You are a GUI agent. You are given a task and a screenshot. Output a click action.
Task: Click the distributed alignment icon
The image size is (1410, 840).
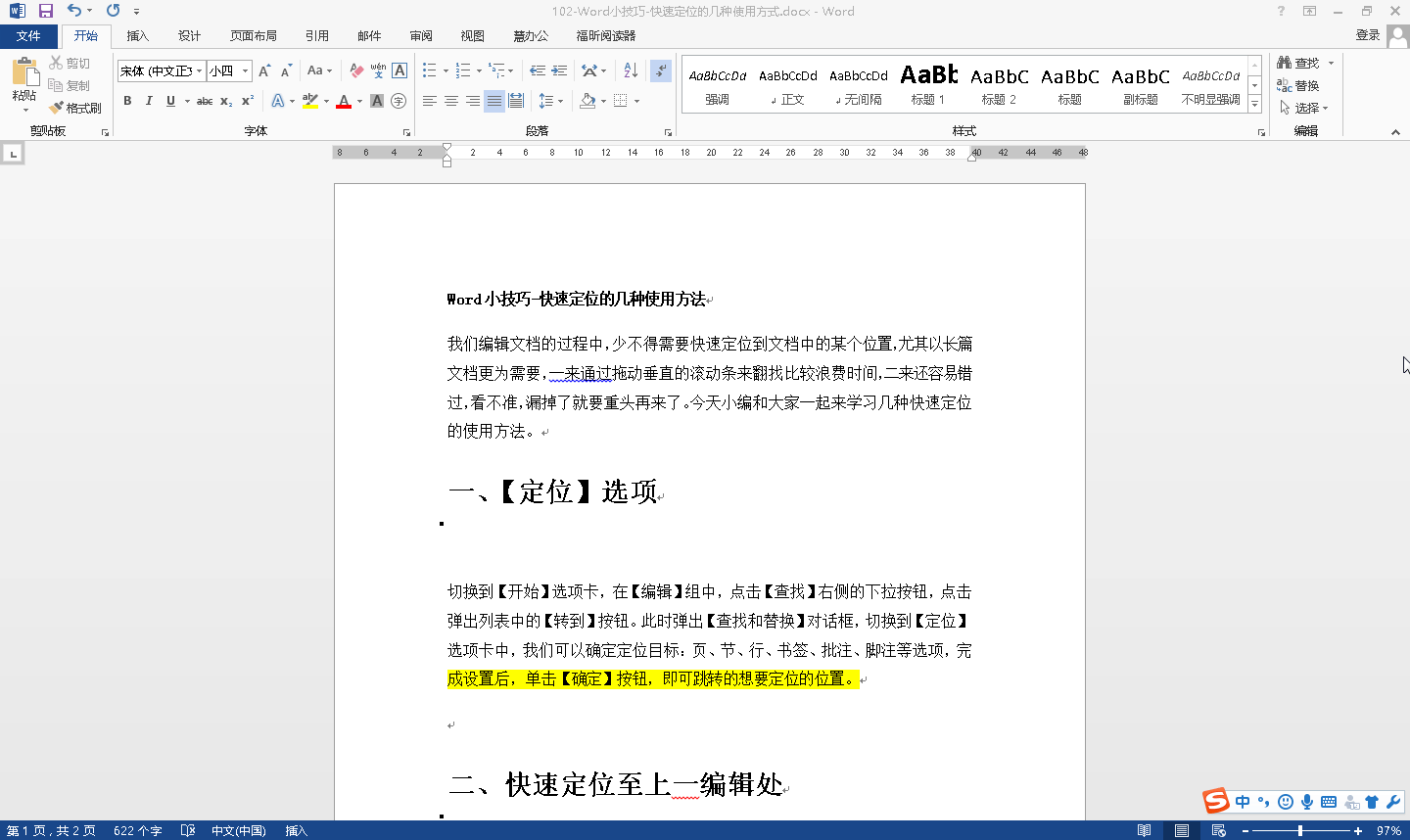pos(516,101)
